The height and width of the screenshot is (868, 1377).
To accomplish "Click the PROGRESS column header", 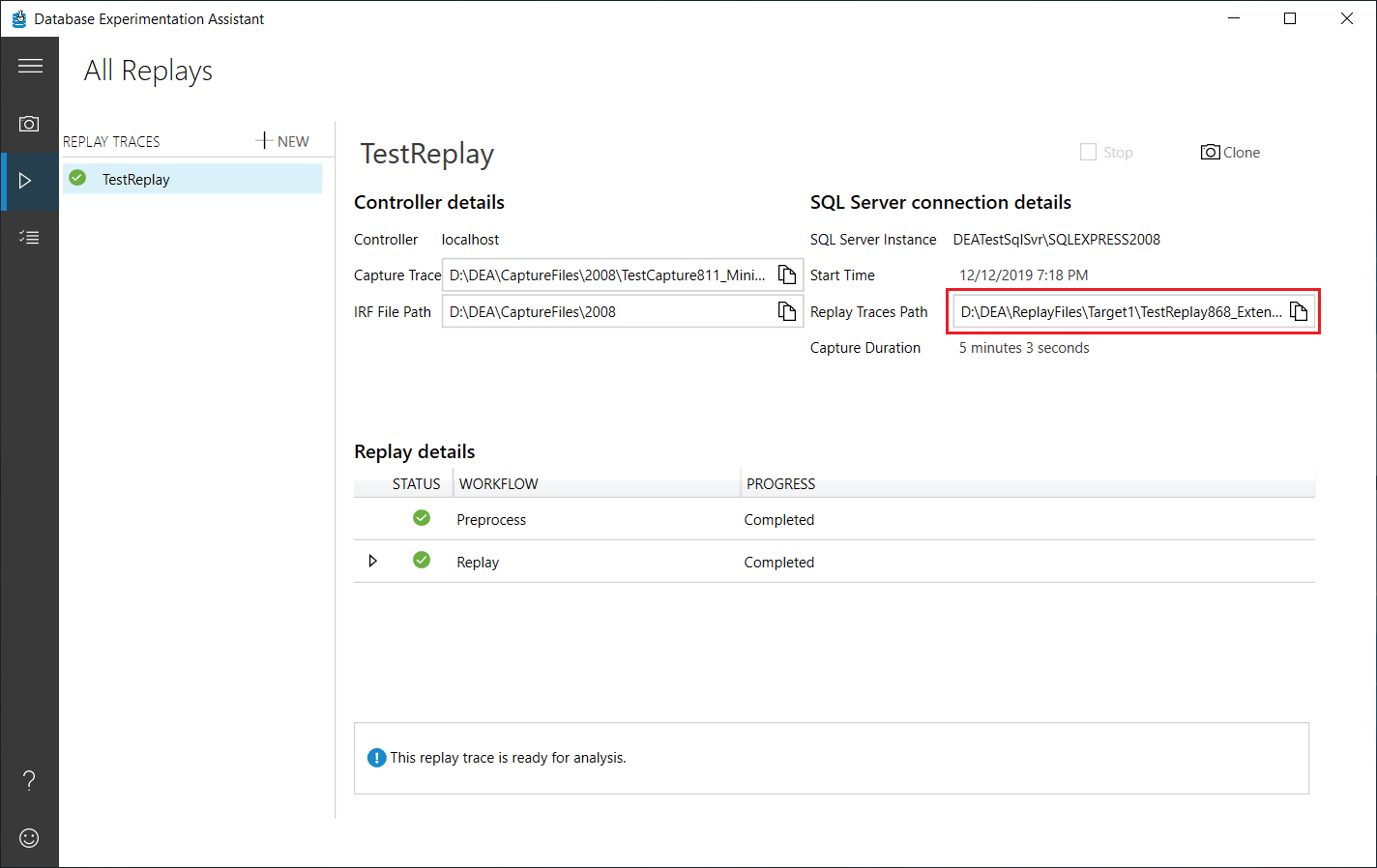I will [x=780, y=483].
